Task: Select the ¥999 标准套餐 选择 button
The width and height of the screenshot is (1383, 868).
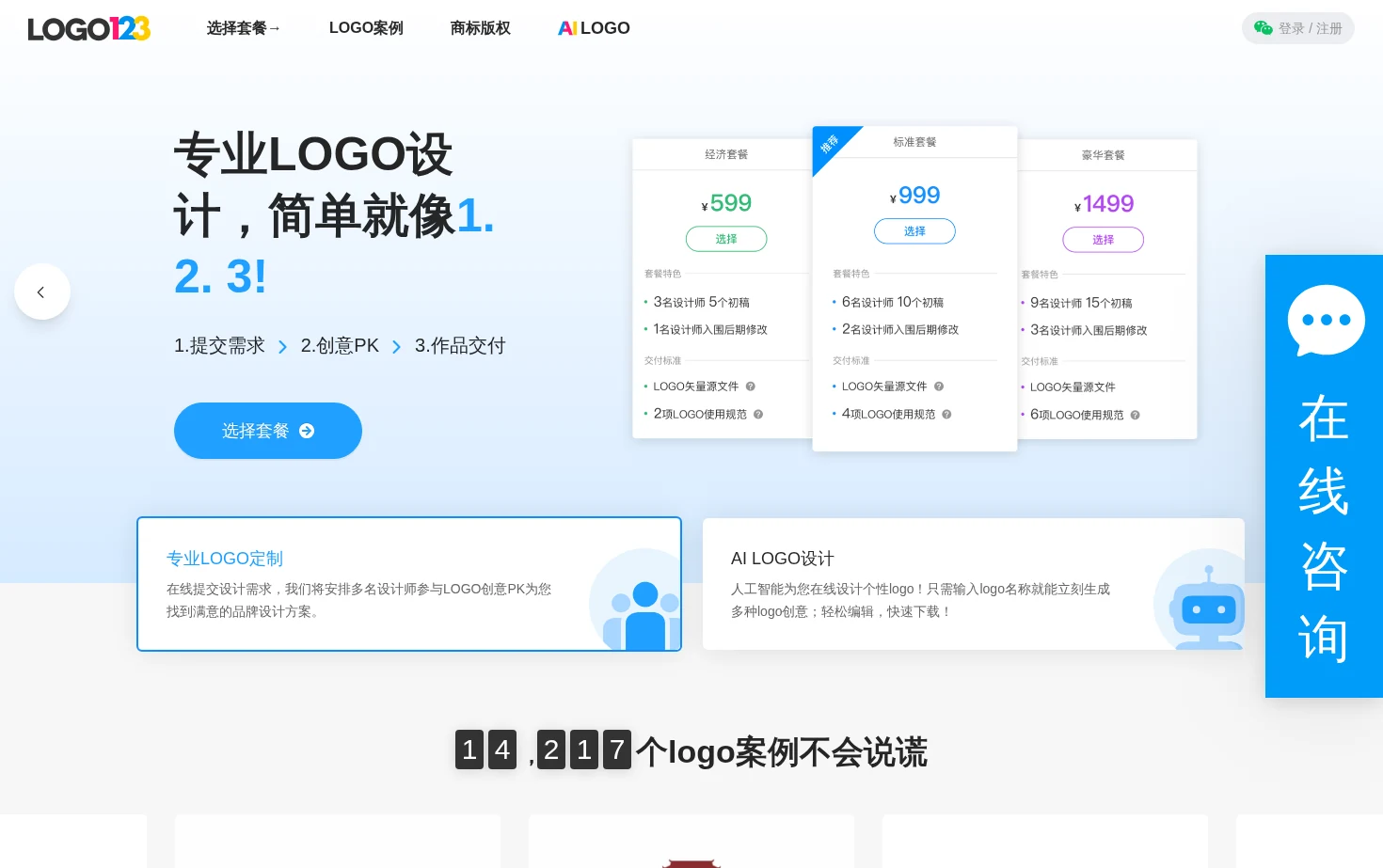Action: [x=914, y=231]
